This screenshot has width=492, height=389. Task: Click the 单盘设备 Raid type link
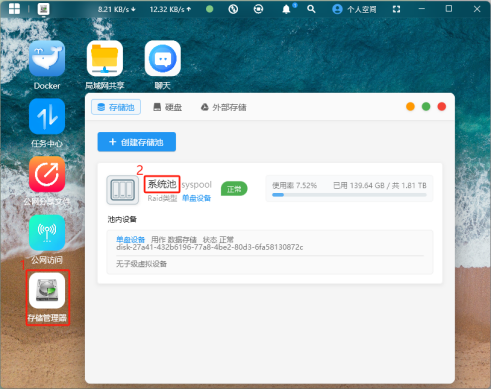[196, 198]
